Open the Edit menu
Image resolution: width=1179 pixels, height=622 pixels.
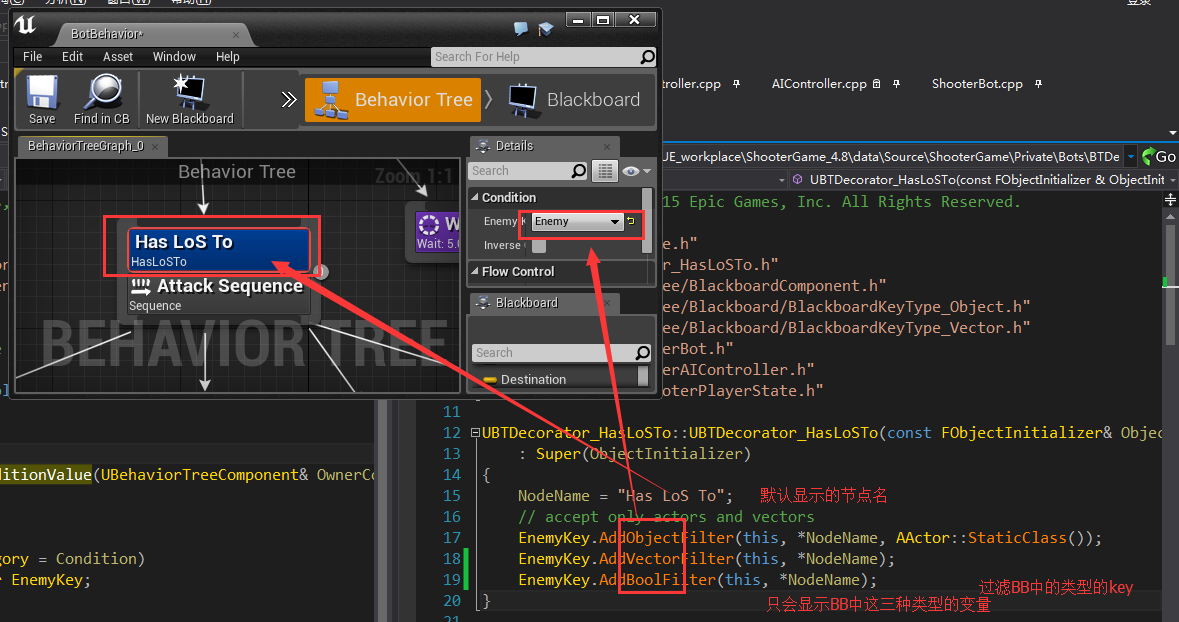click(x=72, y=56)
